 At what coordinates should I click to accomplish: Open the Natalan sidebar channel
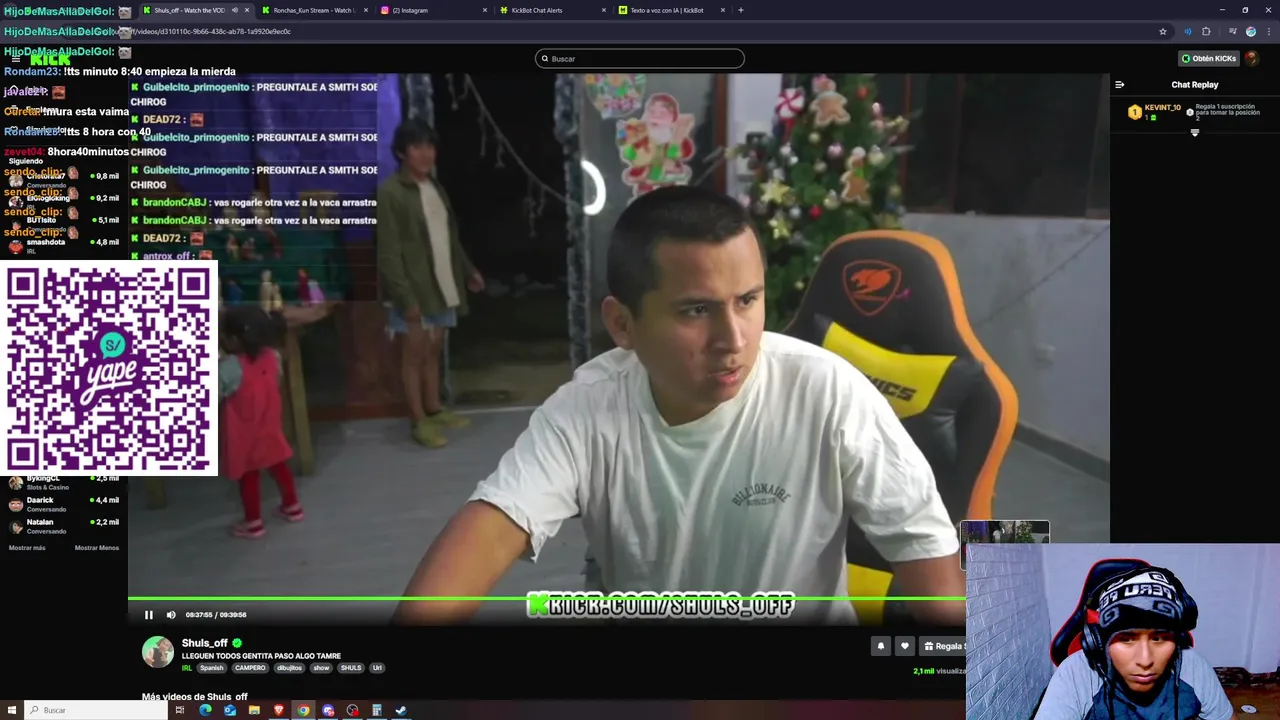coord(64,526)
